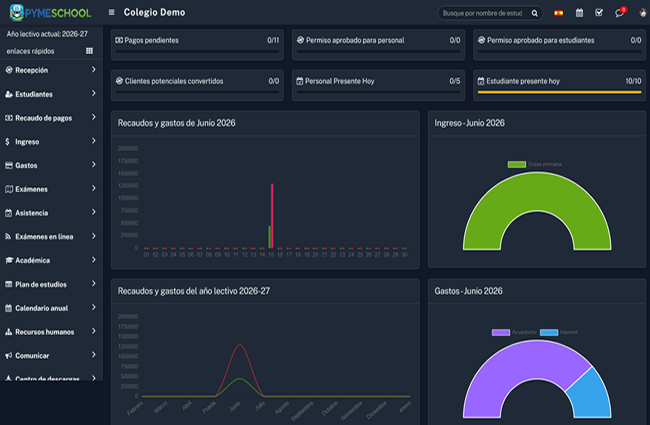The image size is (650, 425).
Task: Click the Plan de estudios list icon
Action: (x=9, y=284)
